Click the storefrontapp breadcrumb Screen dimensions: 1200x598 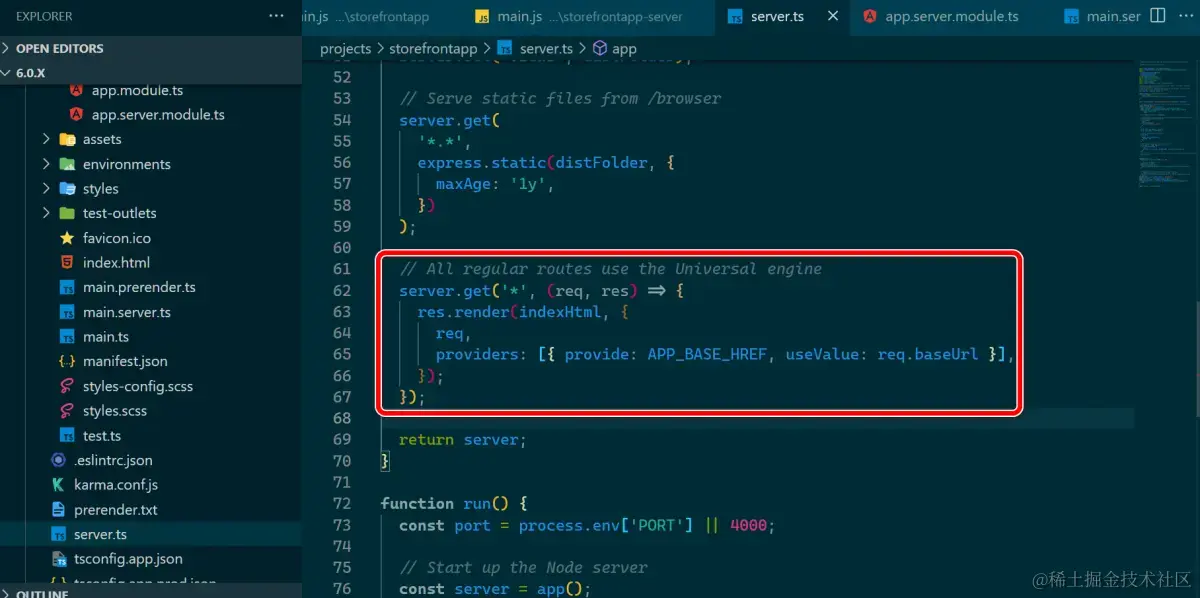tap(434, 48)
